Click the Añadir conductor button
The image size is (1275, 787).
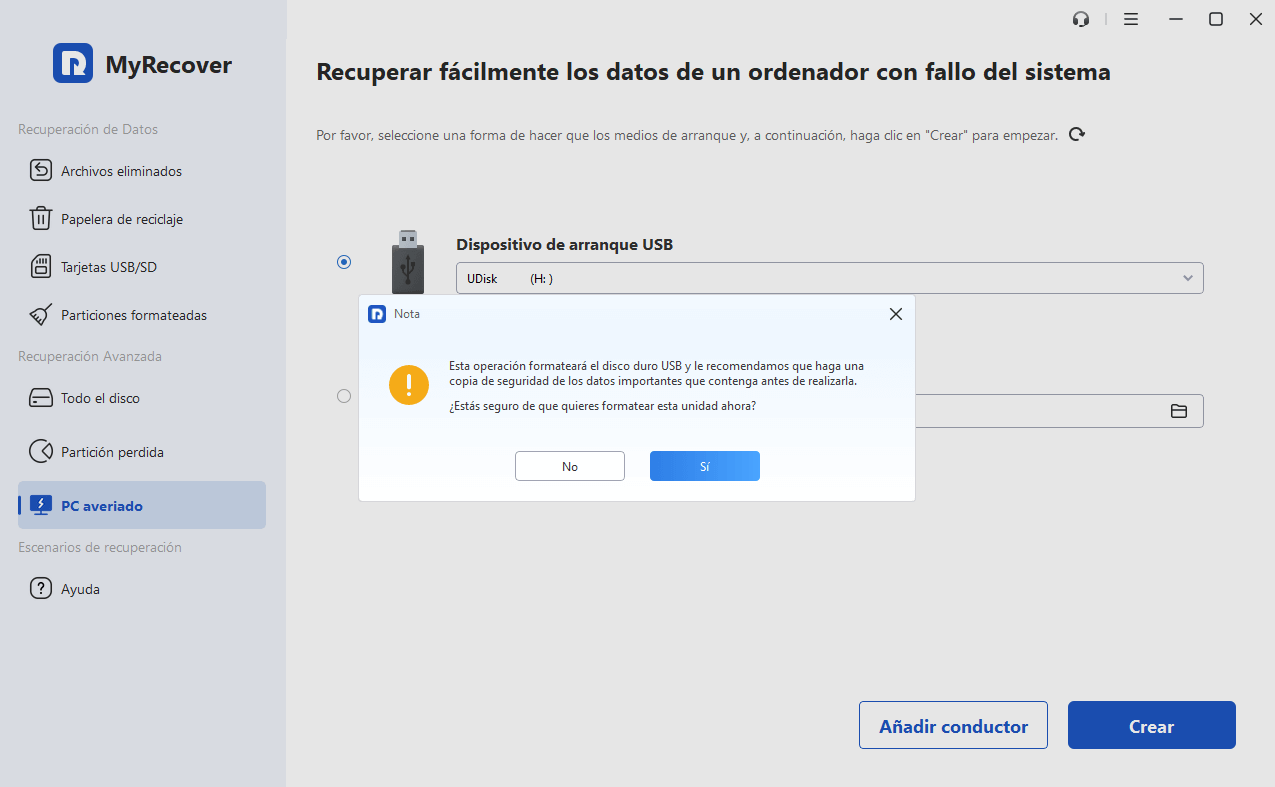pos(953,726)
